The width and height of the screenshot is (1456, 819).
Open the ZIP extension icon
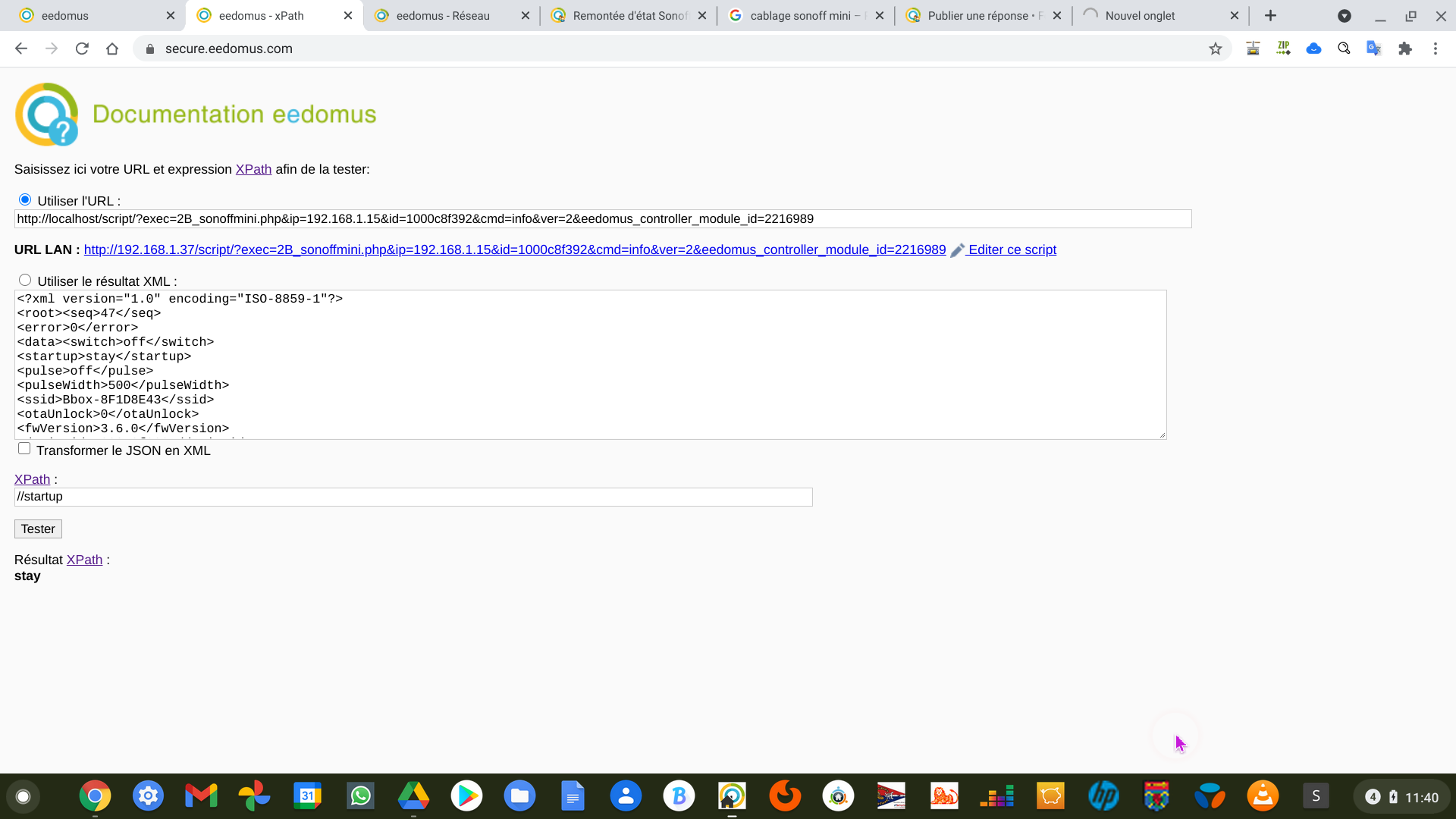pos(1283,49)
